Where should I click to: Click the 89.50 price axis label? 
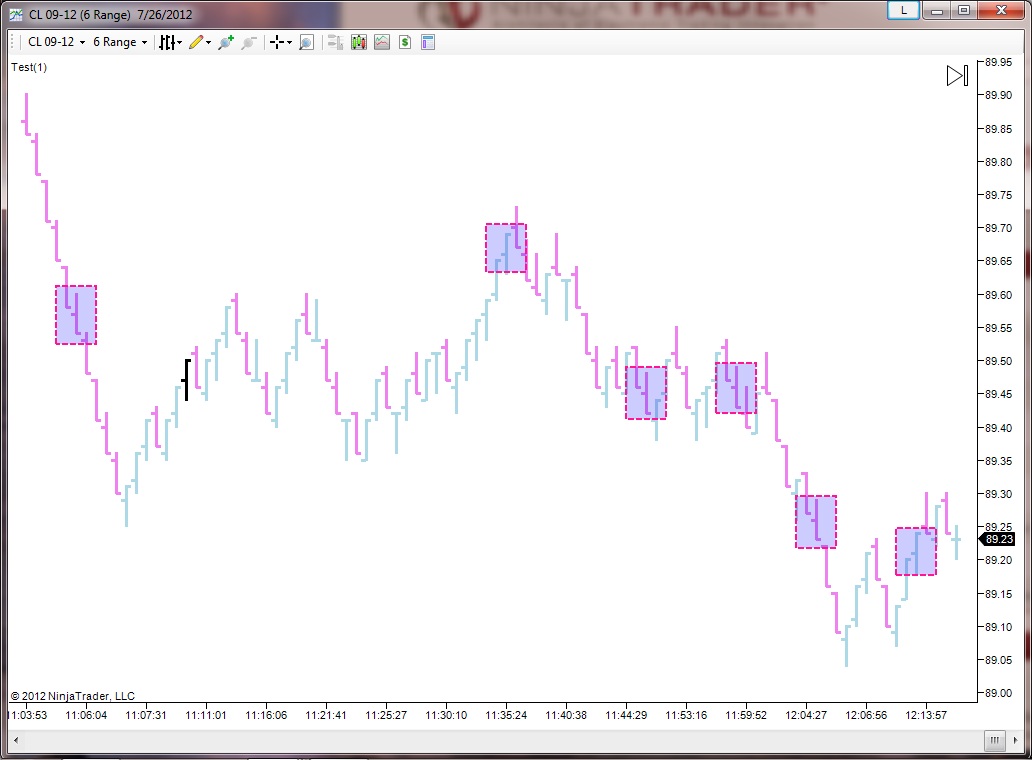coord(998,361)
